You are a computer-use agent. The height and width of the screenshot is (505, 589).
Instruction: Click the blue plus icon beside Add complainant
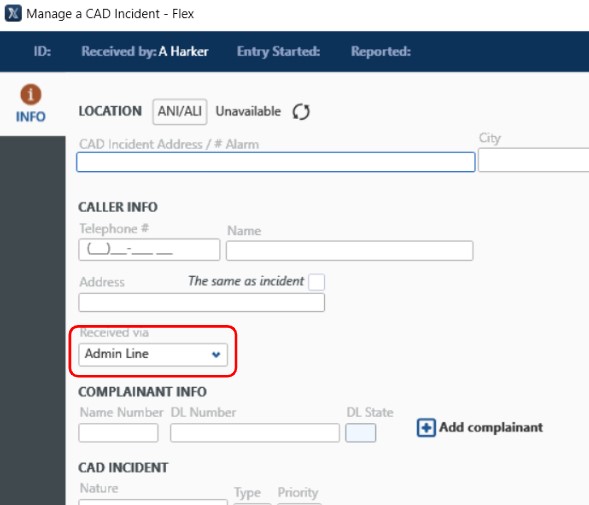pyautogui.click(x=426, y=428)
